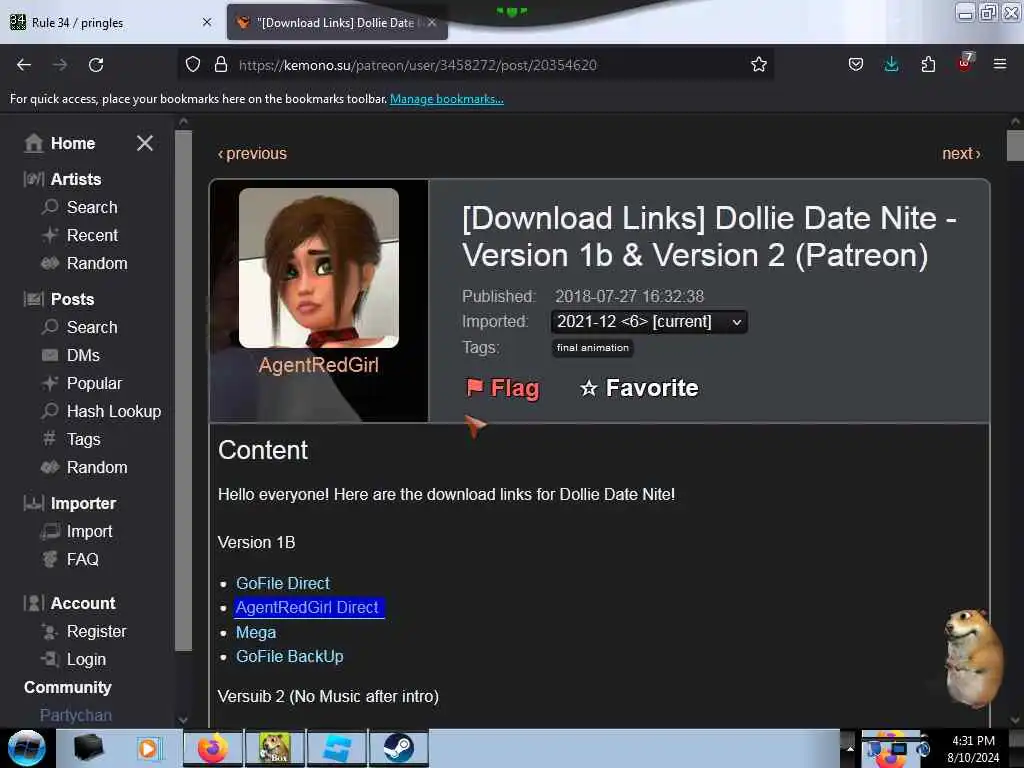1024x768 pixels.
Task: Open Tags in sidebar
Action: [84, 440]
